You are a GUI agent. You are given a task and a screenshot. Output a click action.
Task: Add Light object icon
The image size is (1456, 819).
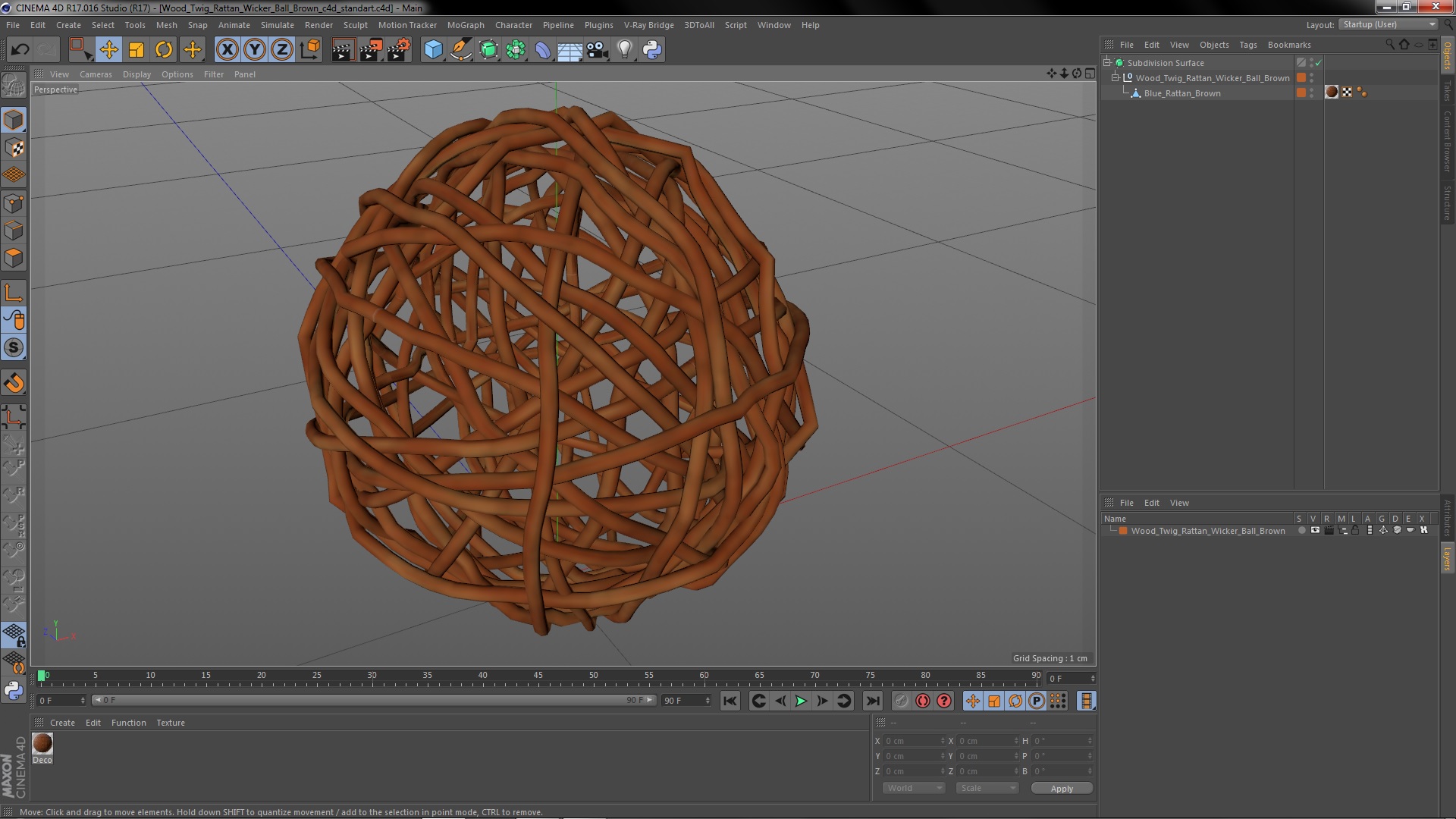(x=625, y=50)
